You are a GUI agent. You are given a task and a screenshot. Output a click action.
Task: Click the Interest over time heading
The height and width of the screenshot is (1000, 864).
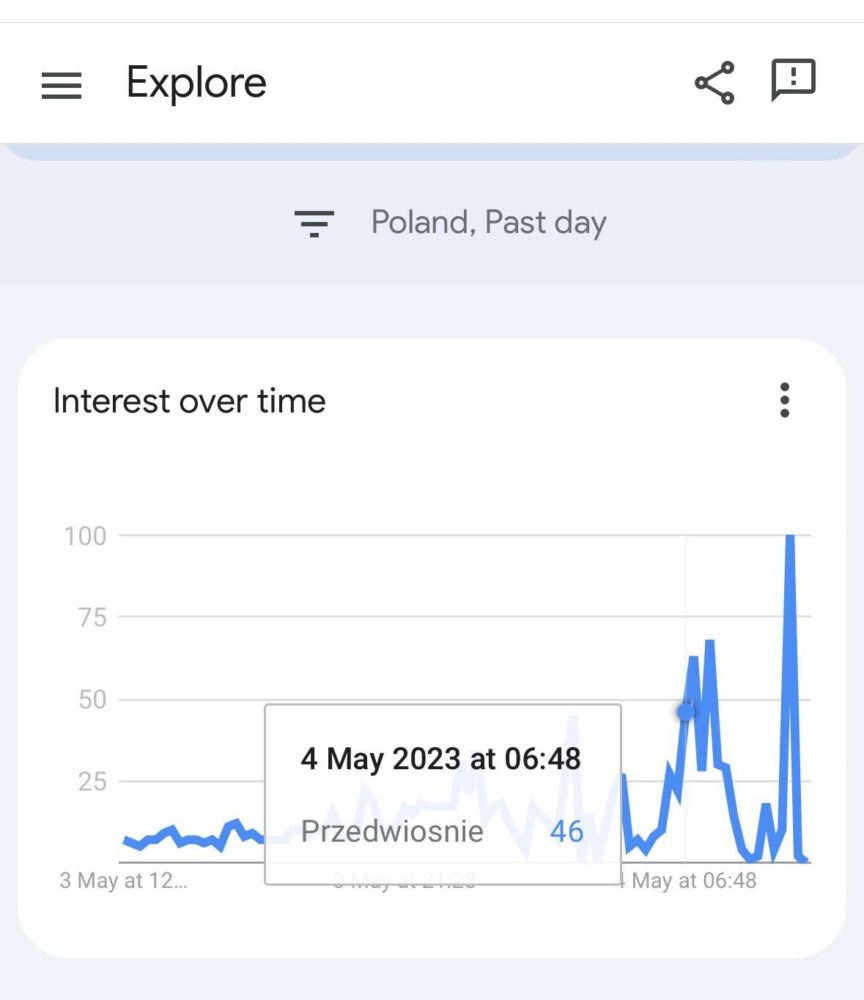pyautogui.click(x=189, y=401)
